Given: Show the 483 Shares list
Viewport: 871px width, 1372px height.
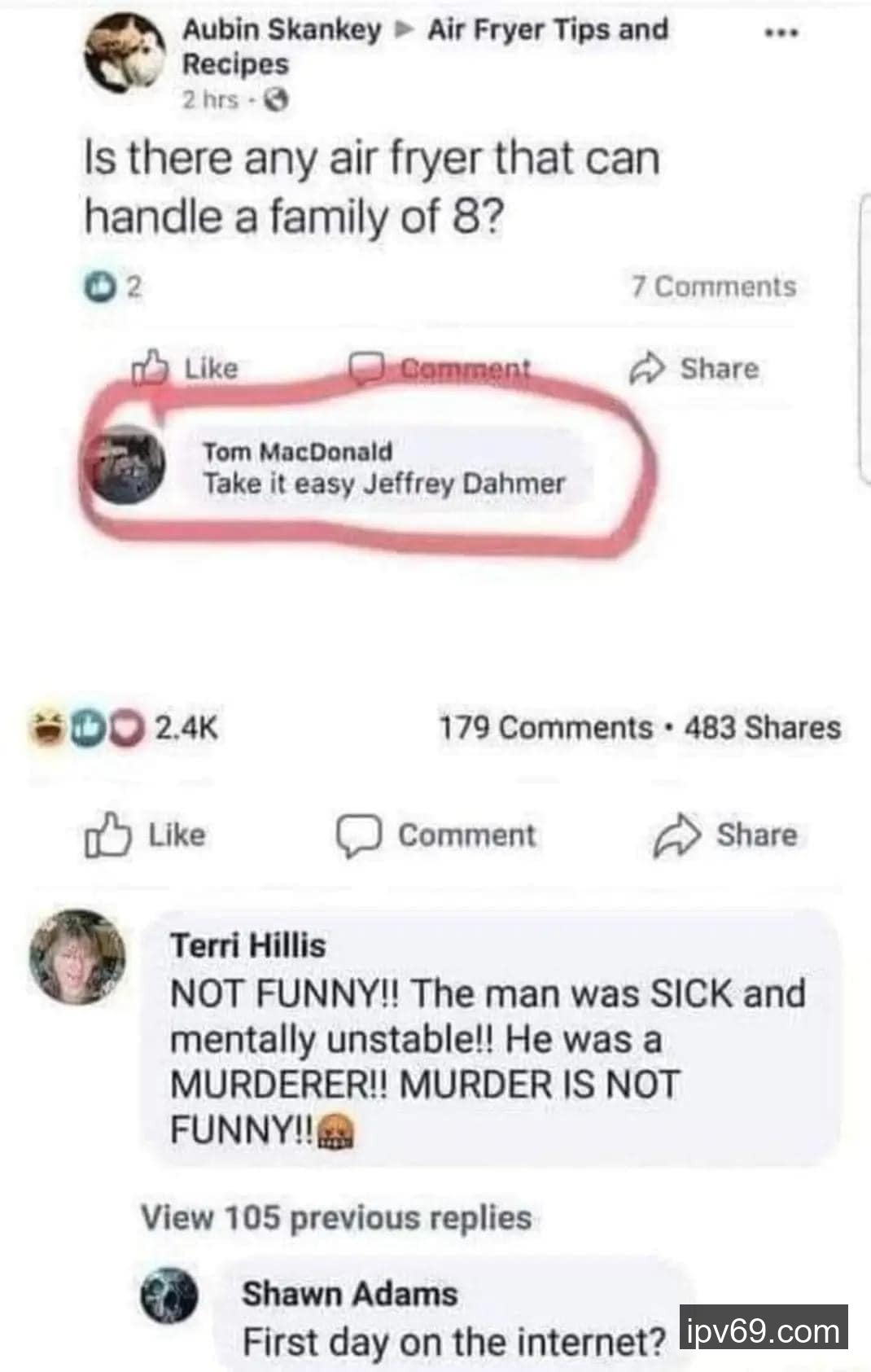Looking at the screenshot, I should tap(762, 727).
